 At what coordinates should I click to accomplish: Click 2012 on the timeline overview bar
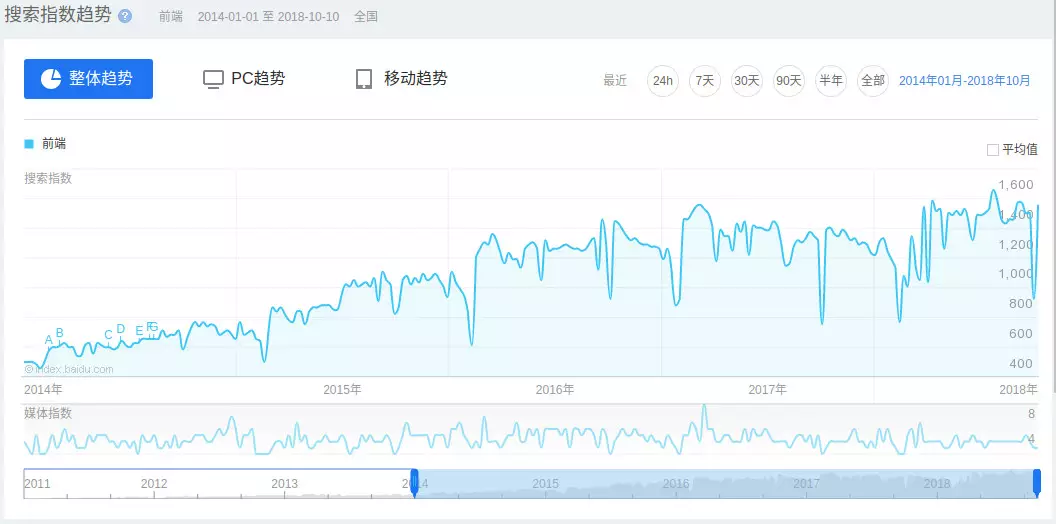154,483
